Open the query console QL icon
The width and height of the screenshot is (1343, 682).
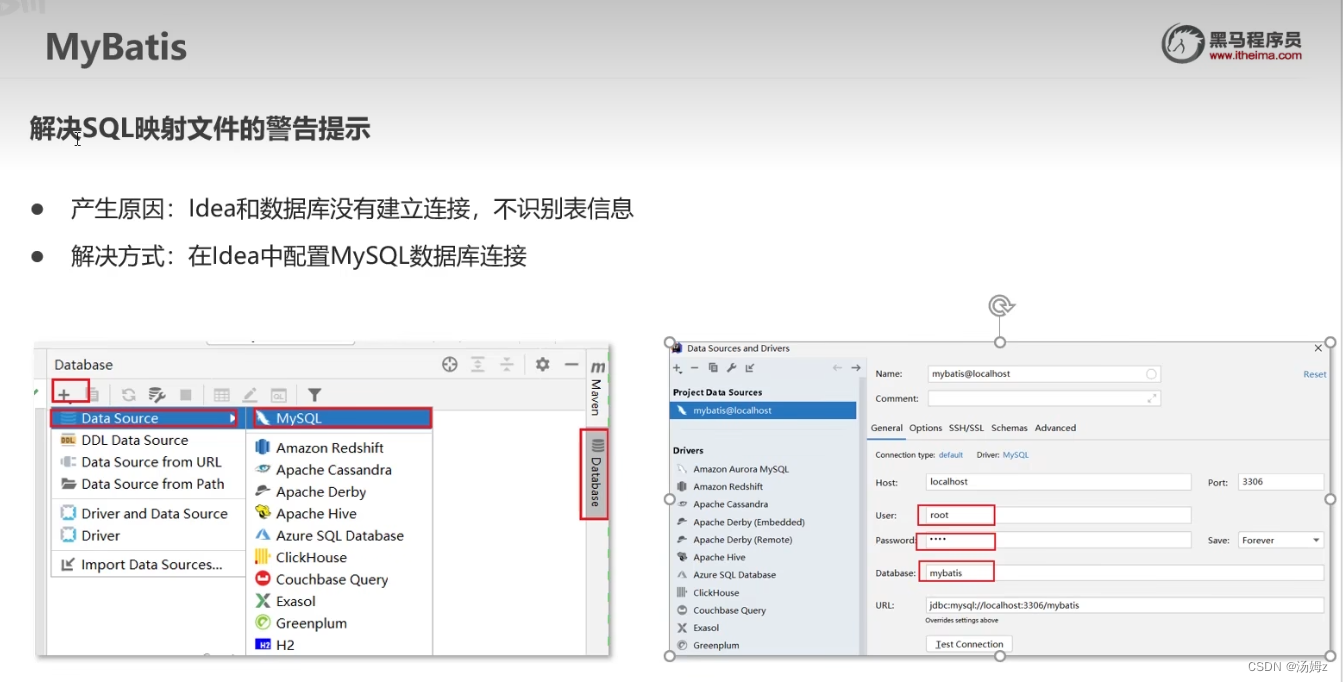click(x=279, y=395)
